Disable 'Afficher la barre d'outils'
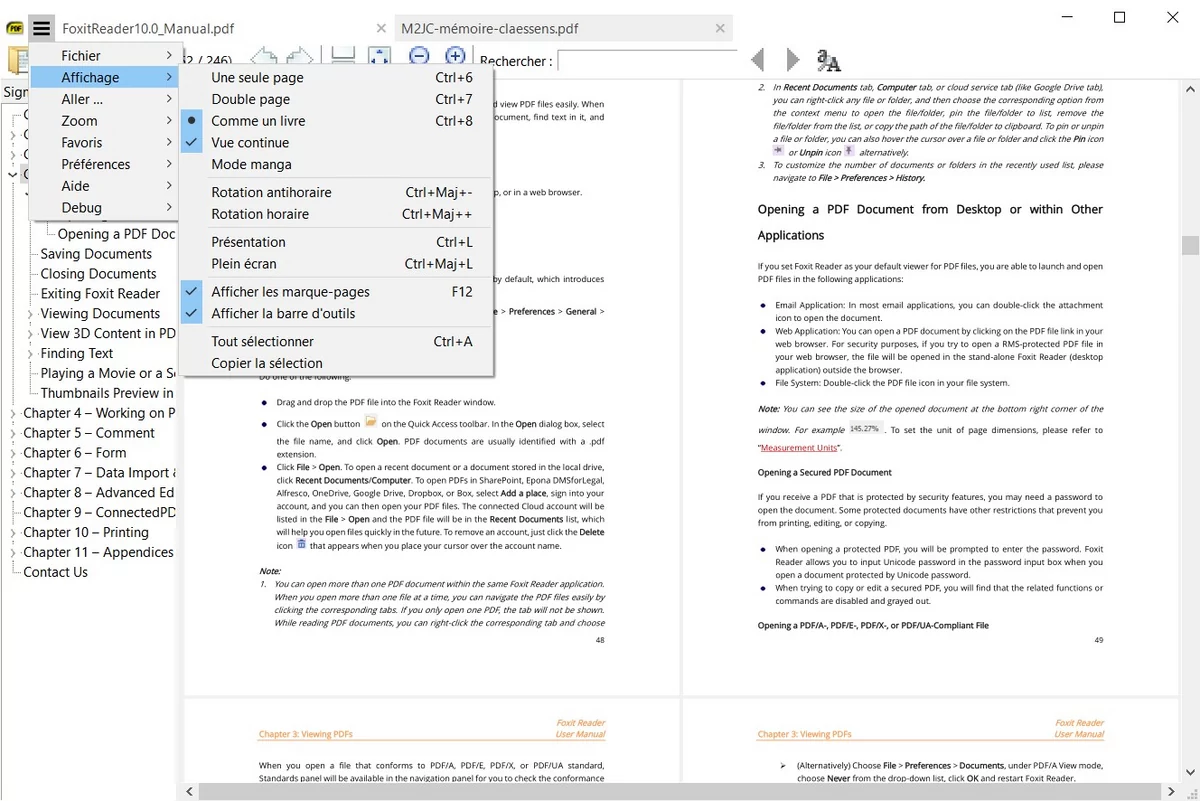Viewport: 1200px width, 801px height. click(x=283, y=314)
